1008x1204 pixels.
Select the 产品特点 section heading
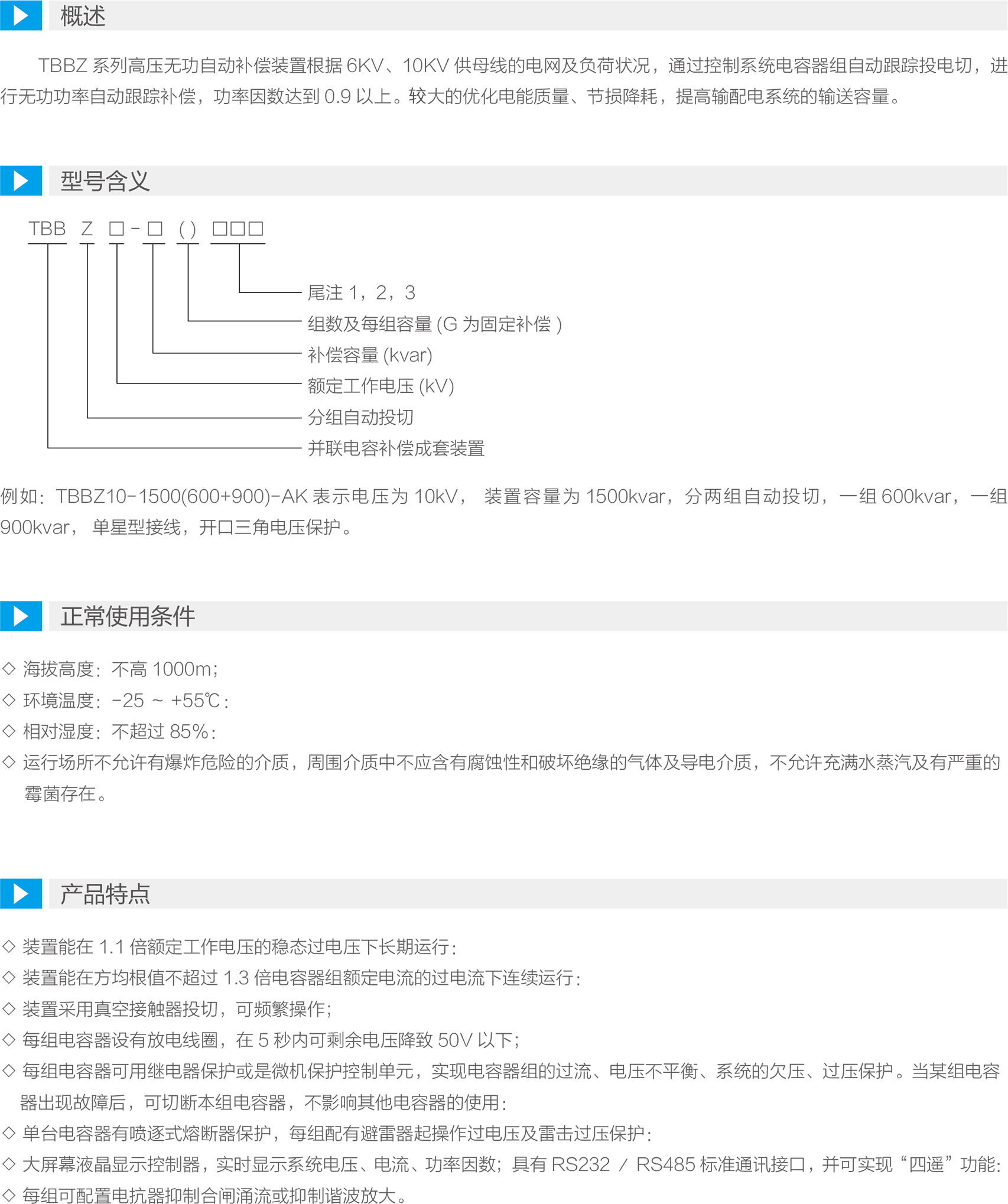coord(105,894)
